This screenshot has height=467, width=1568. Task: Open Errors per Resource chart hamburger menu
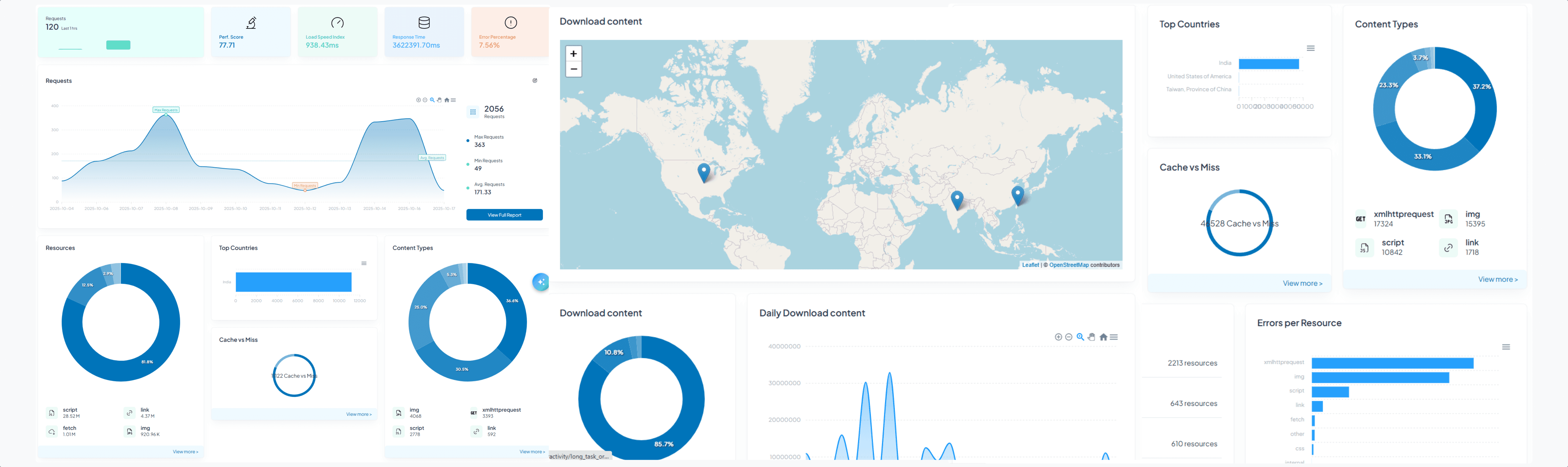click(1506, 347)
